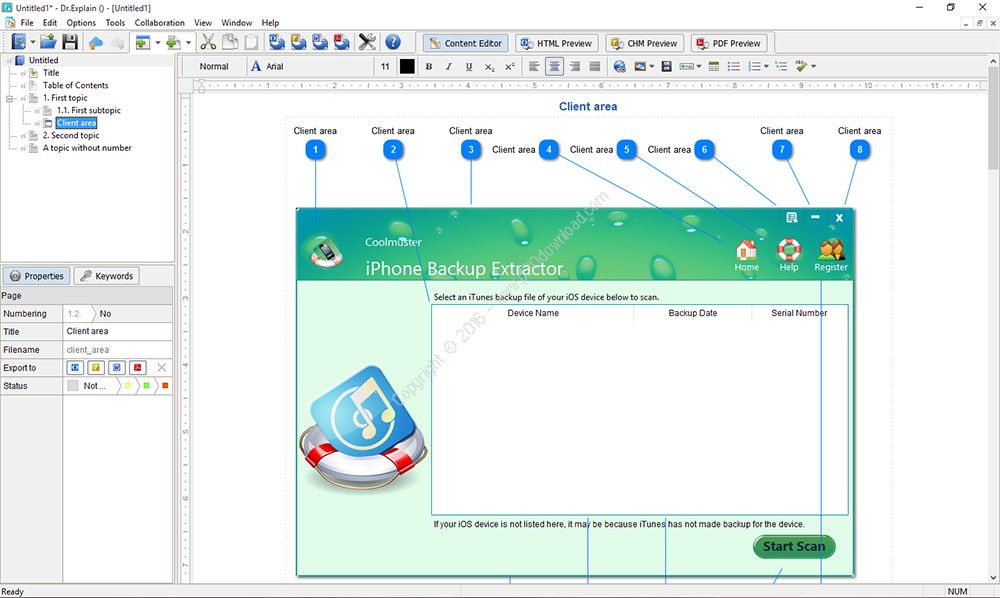Screen dimensions: 1000x598
Task: Export to CHM from the main toolbar
Action: (298, 42)
